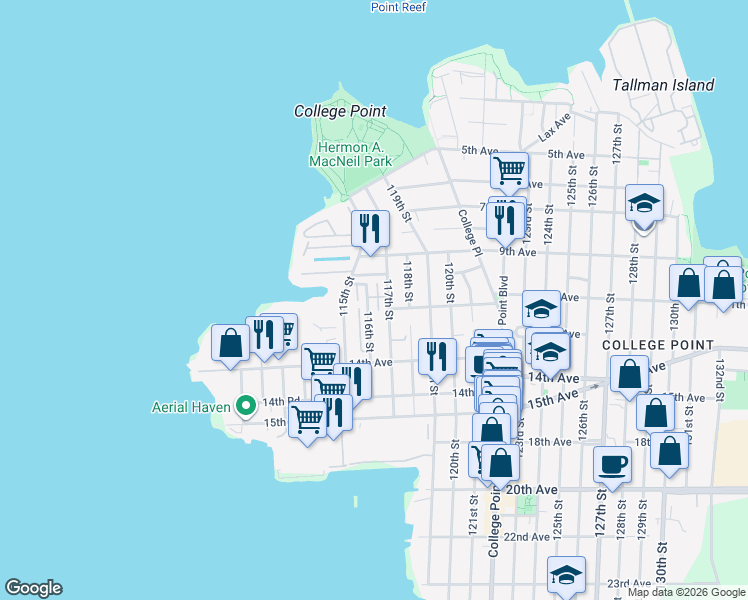
Task: Click the Map data ©2026 Google attribution
Action: 686,592
